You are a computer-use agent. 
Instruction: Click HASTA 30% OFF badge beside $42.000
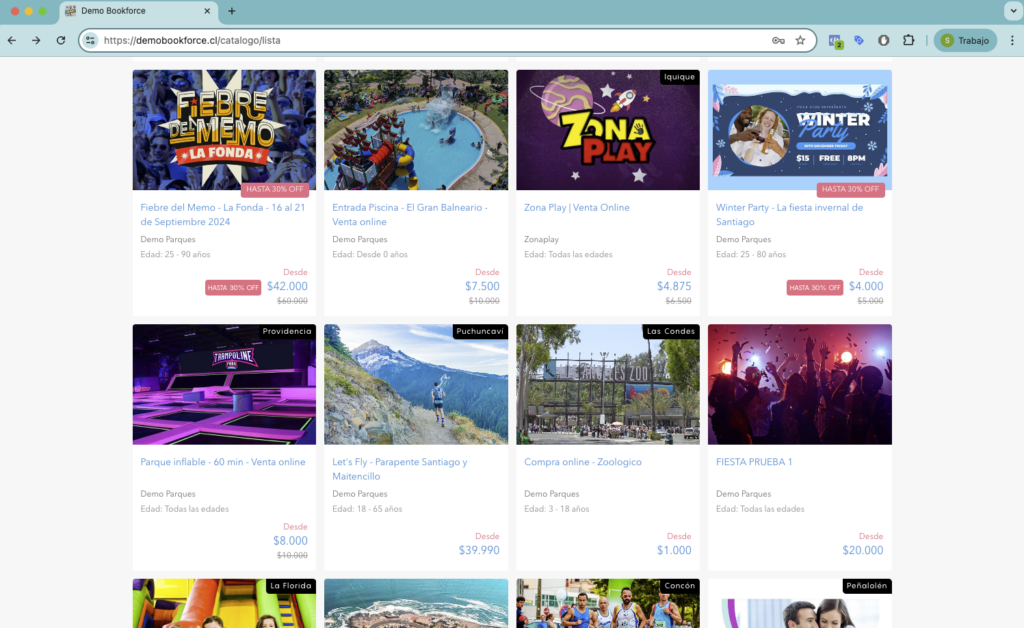[233, 288]
